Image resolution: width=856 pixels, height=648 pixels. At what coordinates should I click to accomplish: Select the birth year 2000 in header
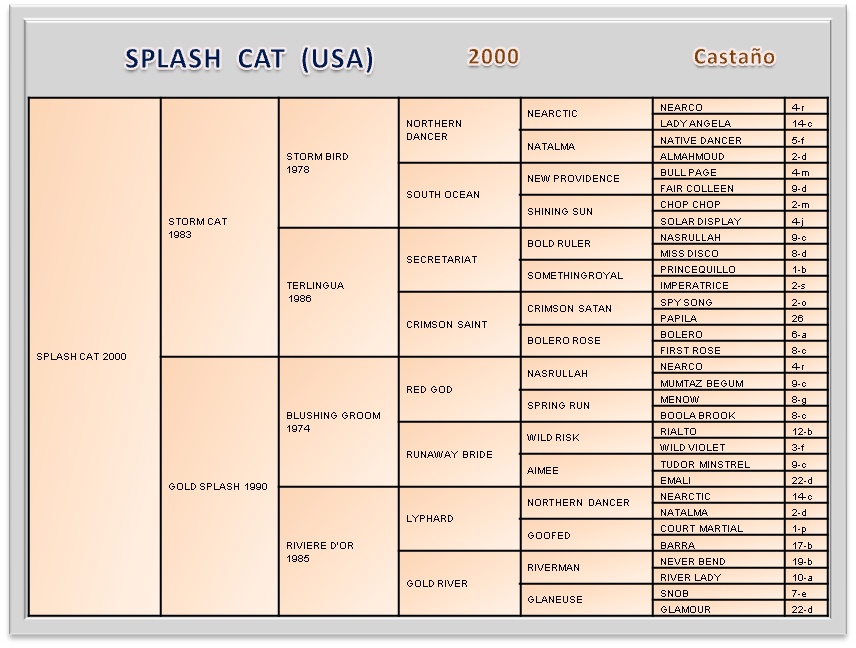493,57
